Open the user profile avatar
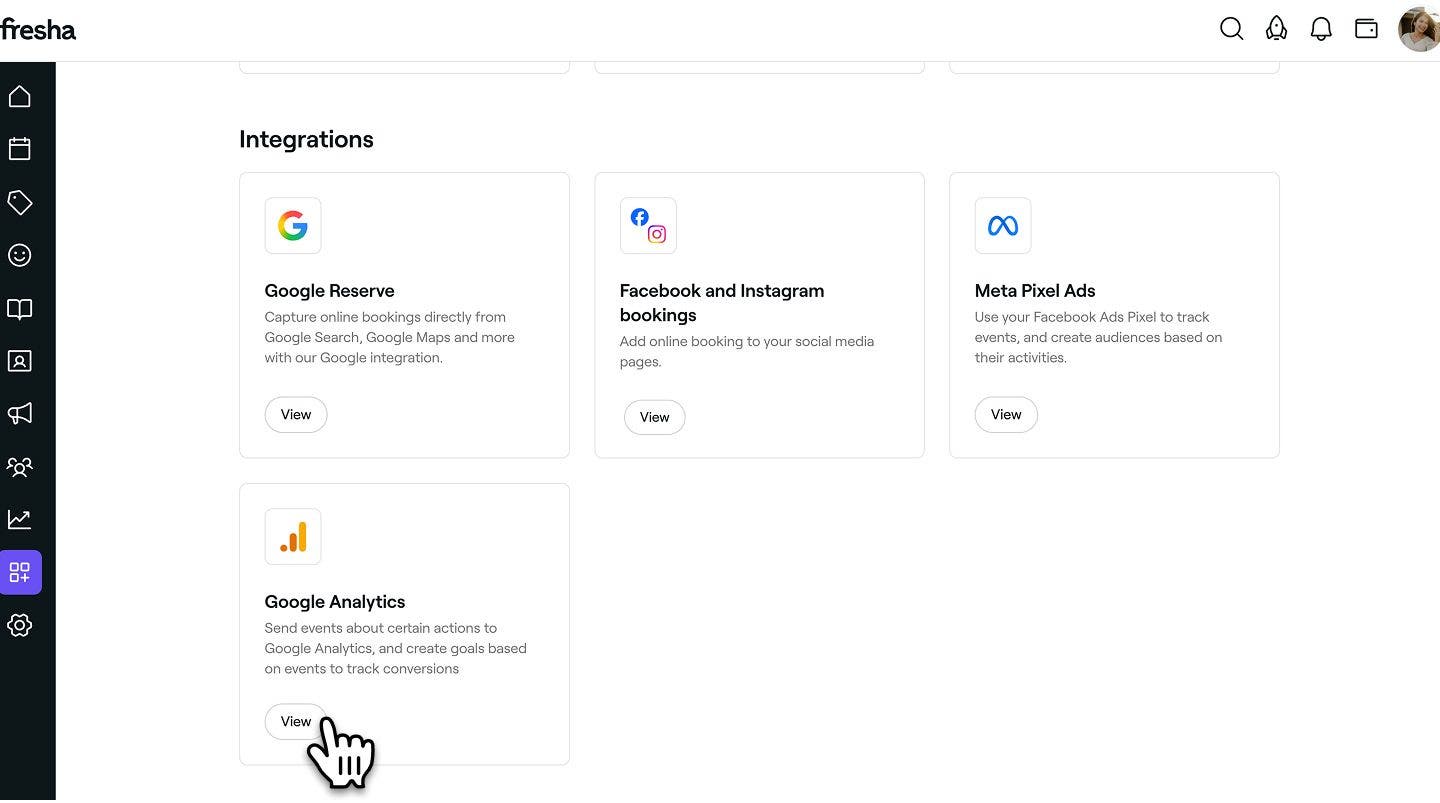 point(1418,29)
